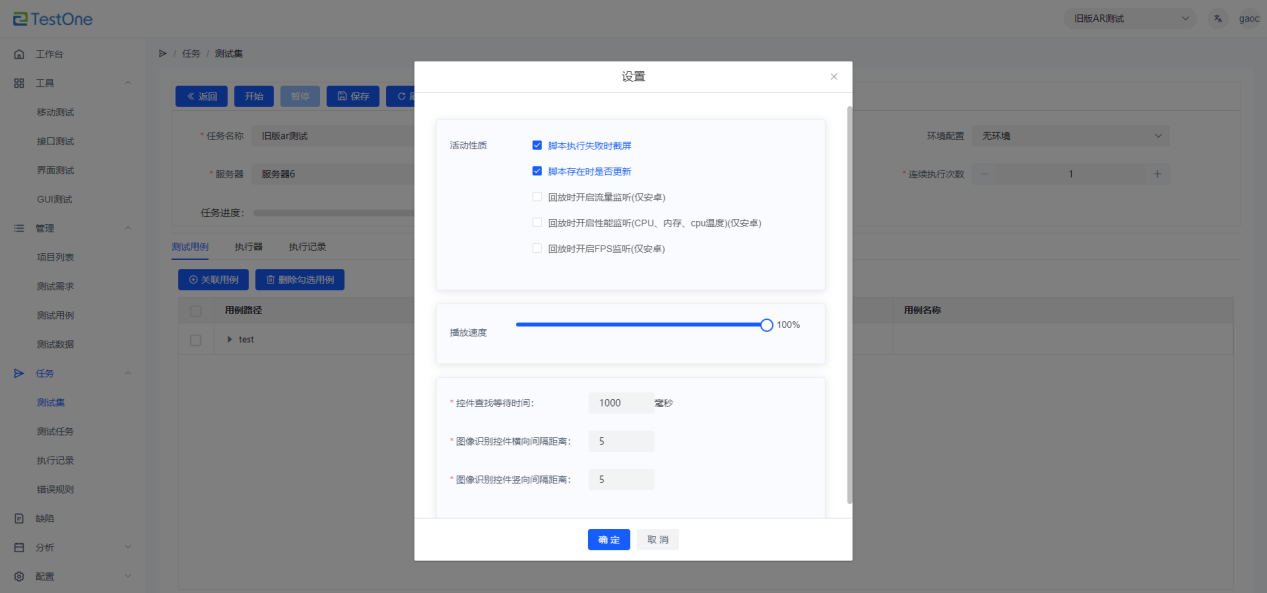Open the 旧版AR测试 project dropdown

(1130, 19)
